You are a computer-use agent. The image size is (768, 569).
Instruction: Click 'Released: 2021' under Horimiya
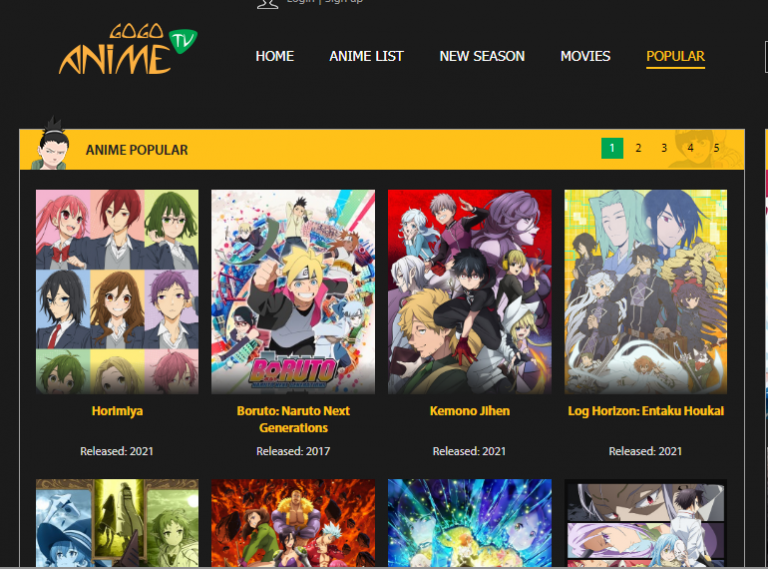pos(117,451)
